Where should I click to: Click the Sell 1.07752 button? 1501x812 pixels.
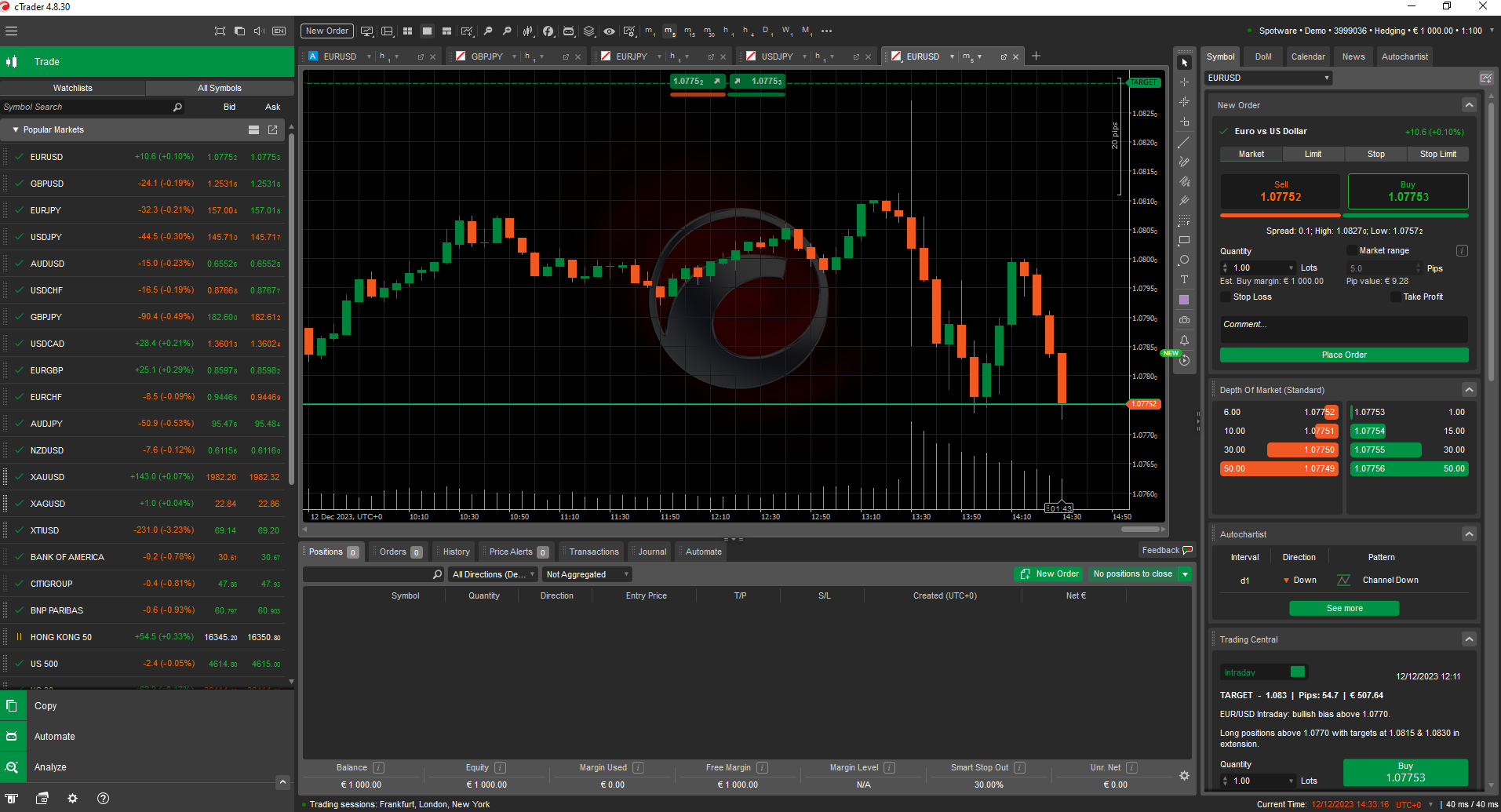coord(1281,191)
